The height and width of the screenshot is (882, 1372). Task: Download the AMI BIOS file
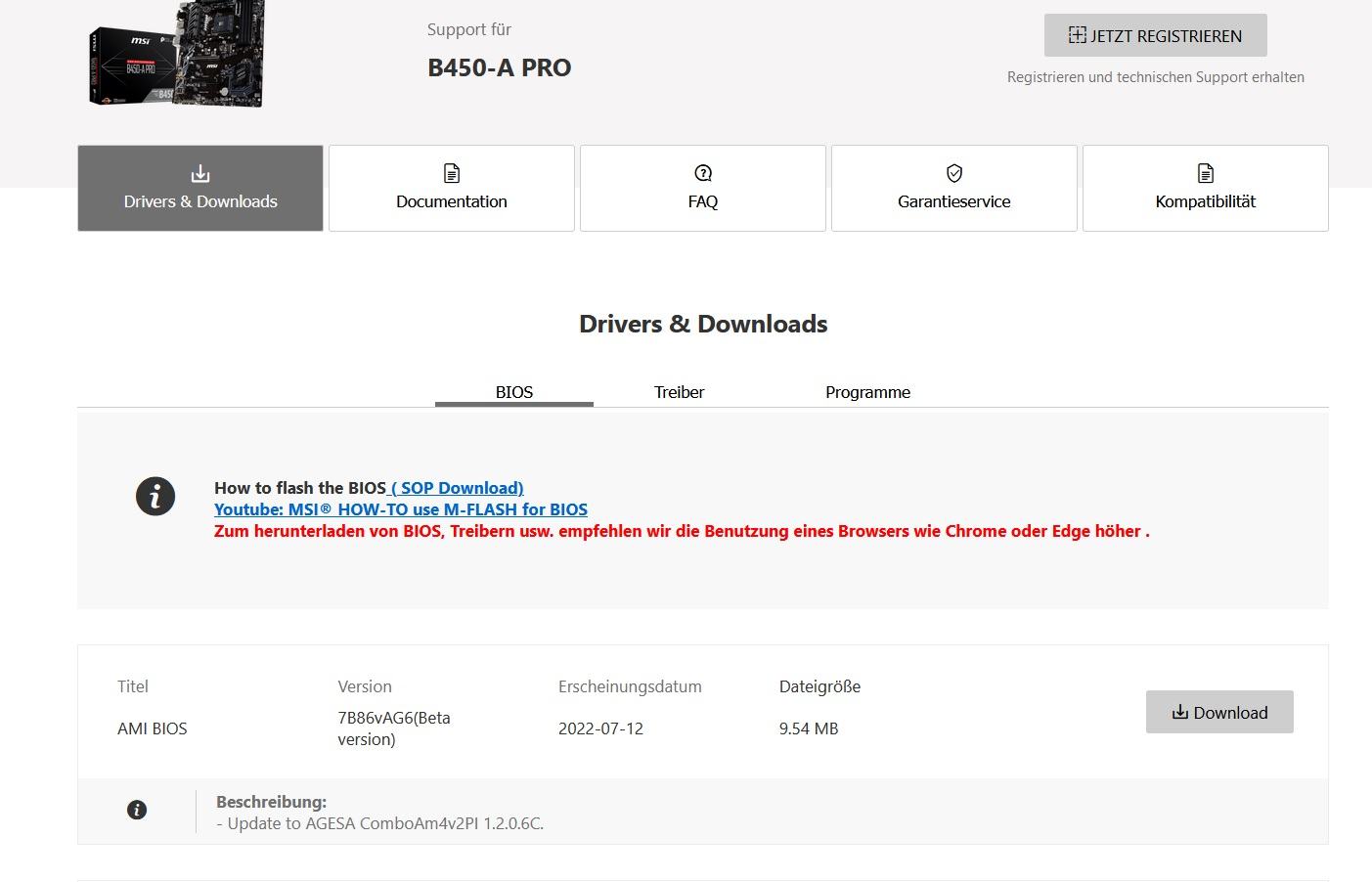coord(1219,712)
